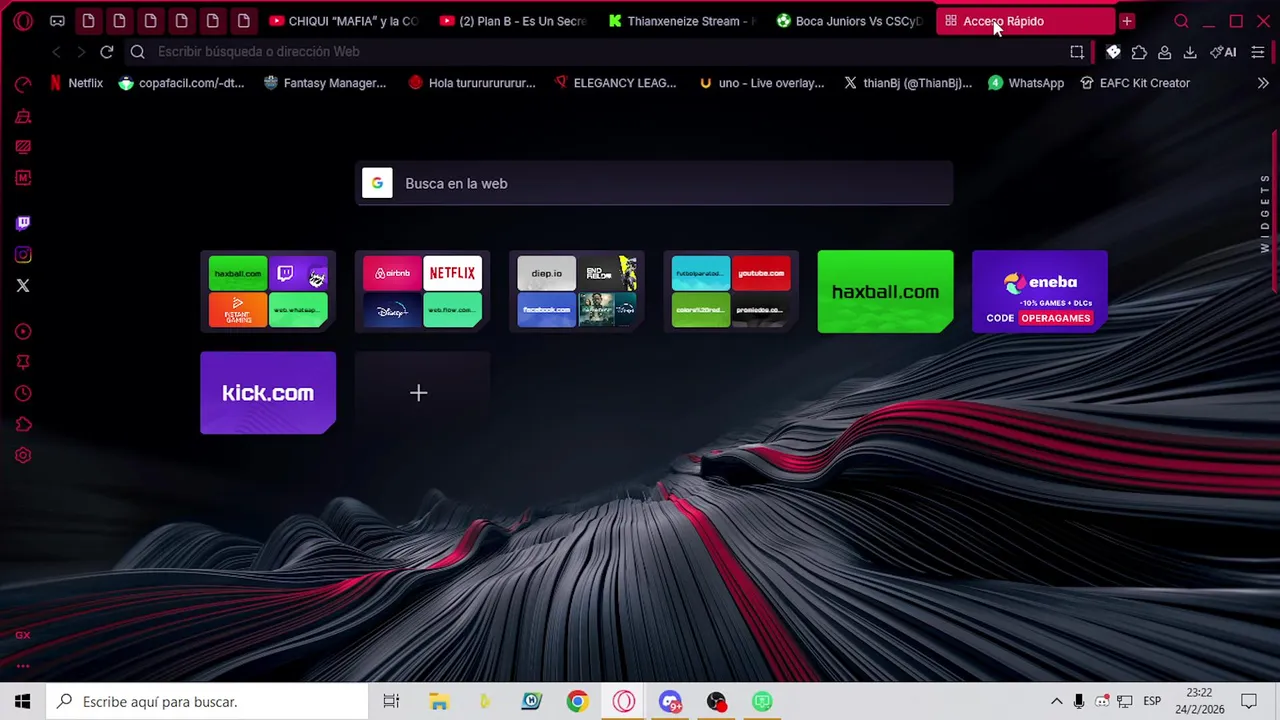Open the uno - Live overlay bookmark
1280x720 pixels.
[x=762, y=83]
